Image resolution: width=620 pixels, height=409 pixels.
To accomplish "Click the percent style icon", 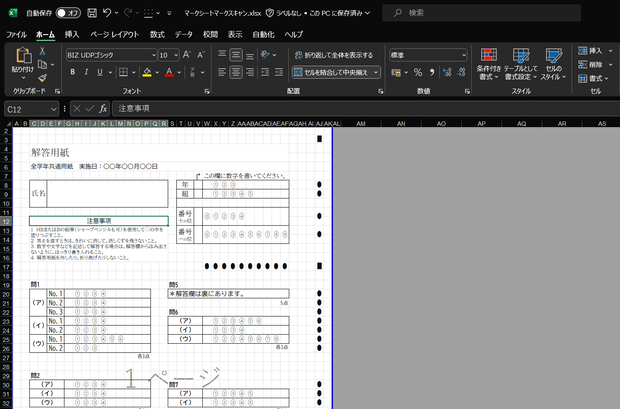I will tap(418, 72).
